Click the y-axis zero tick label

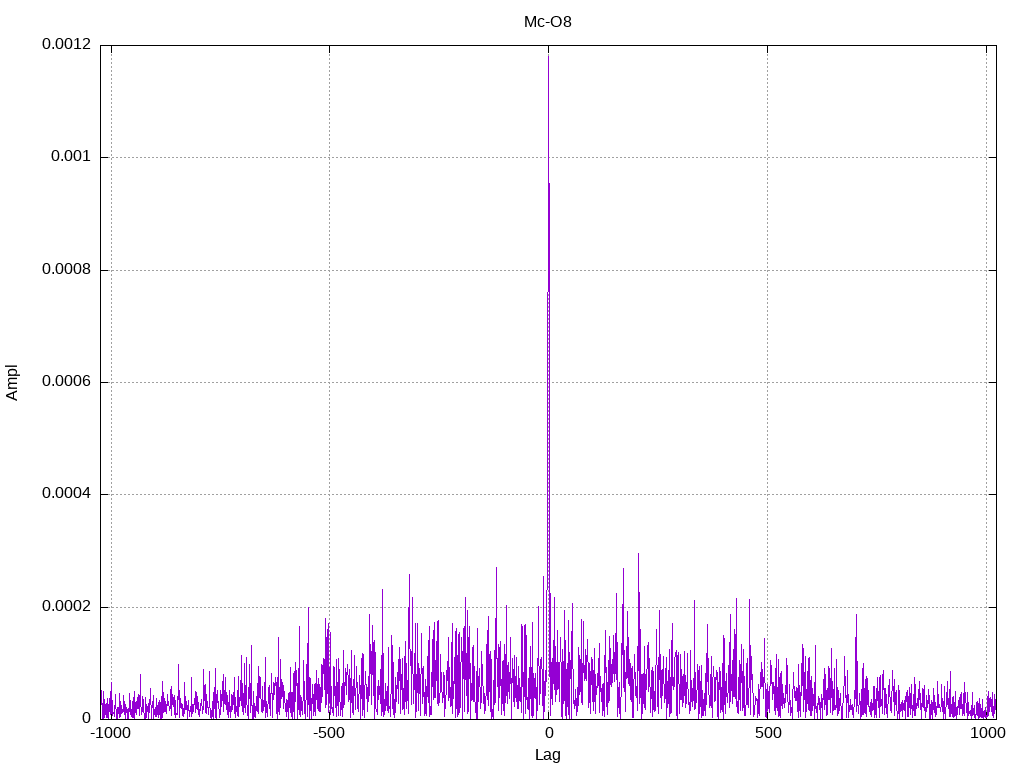(x=86, y=719)
